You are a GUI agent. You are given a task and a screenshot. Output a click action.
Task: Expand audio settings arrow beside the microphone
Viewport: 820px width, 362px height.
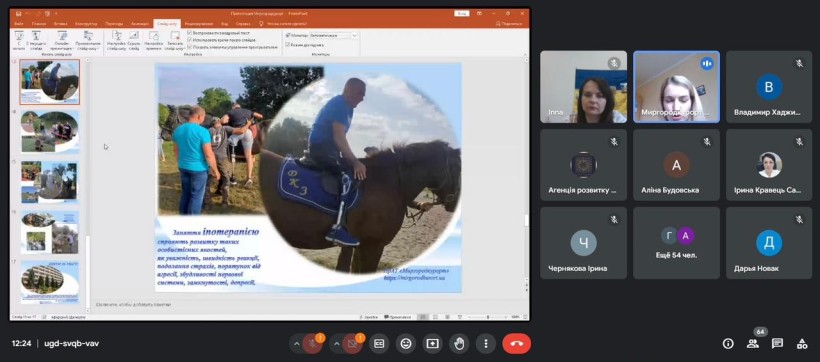297,344
